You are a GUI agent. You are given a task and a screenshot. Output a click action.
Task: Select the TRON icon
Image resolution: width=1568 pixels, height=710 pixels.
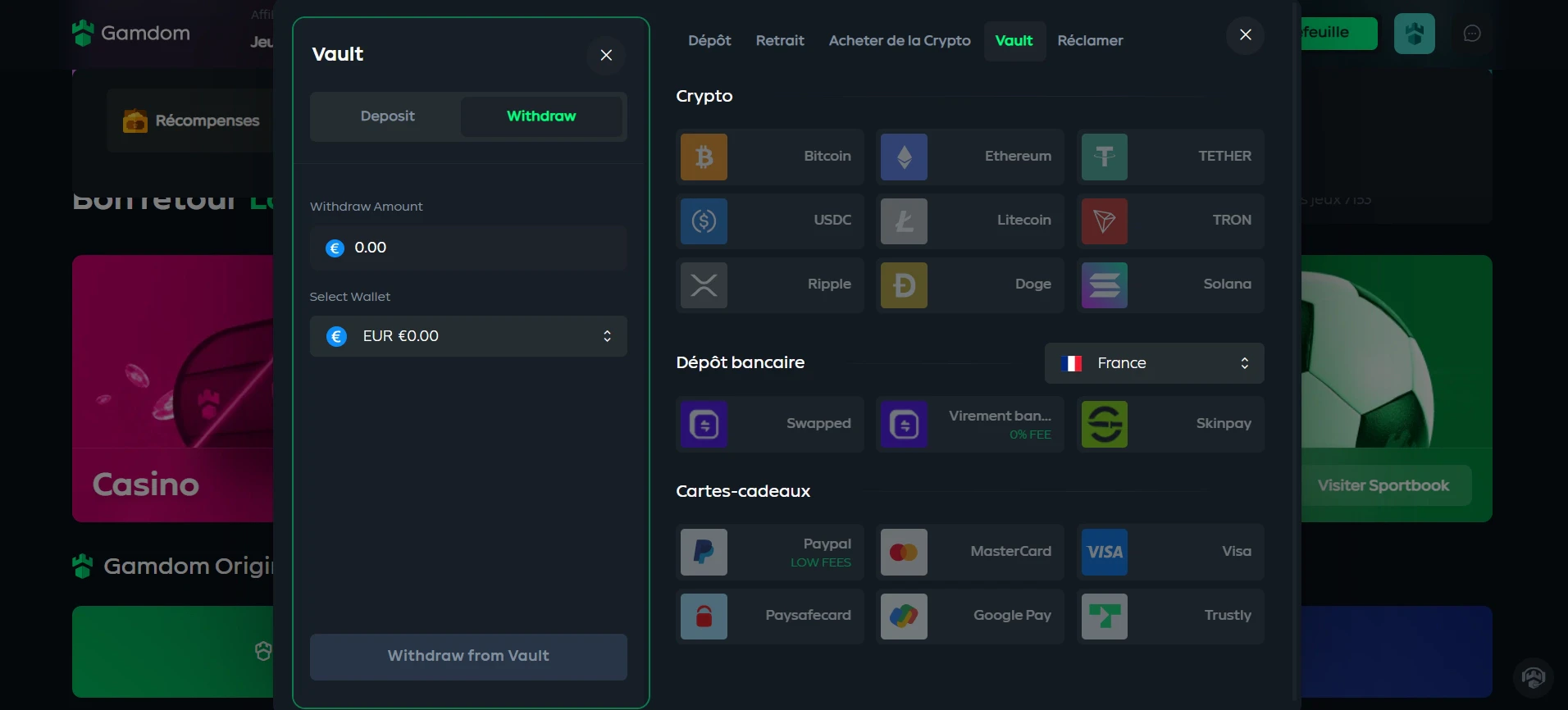point(1105,221)
